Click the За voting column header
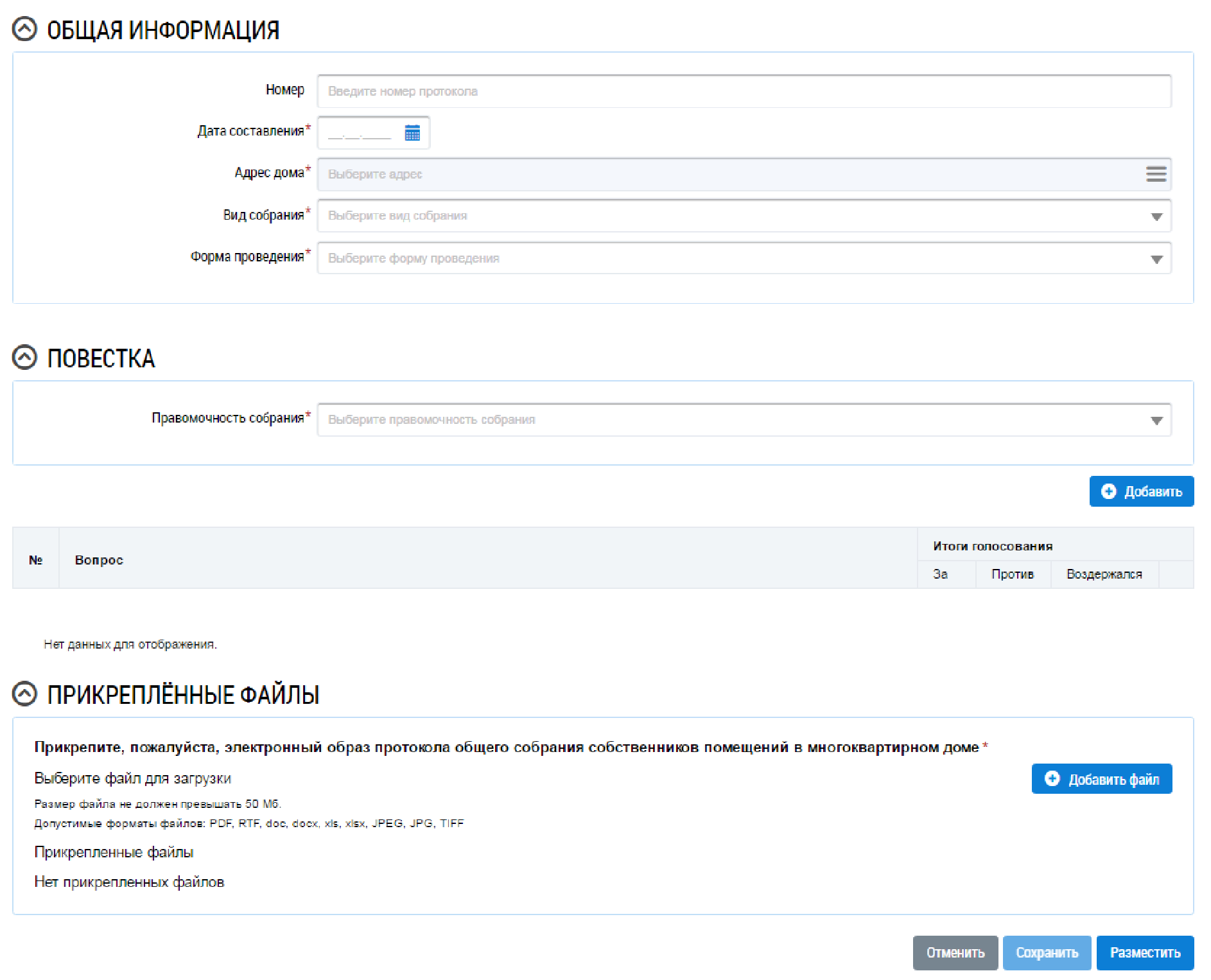Image resolution: width=1211 pixels, height=980 pixels. pos(941,574)
